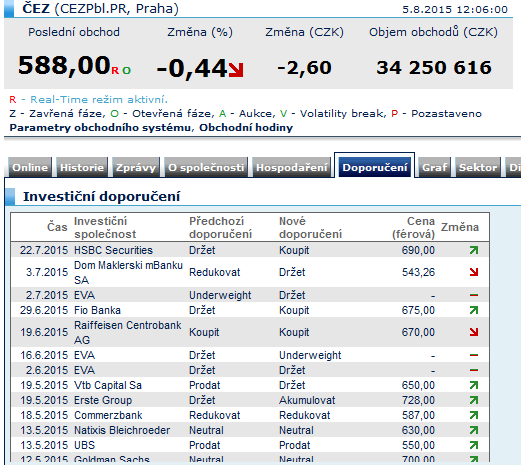
Task: Click the red dash in 2.6.2015 EVA row
Action: point(474,370)
